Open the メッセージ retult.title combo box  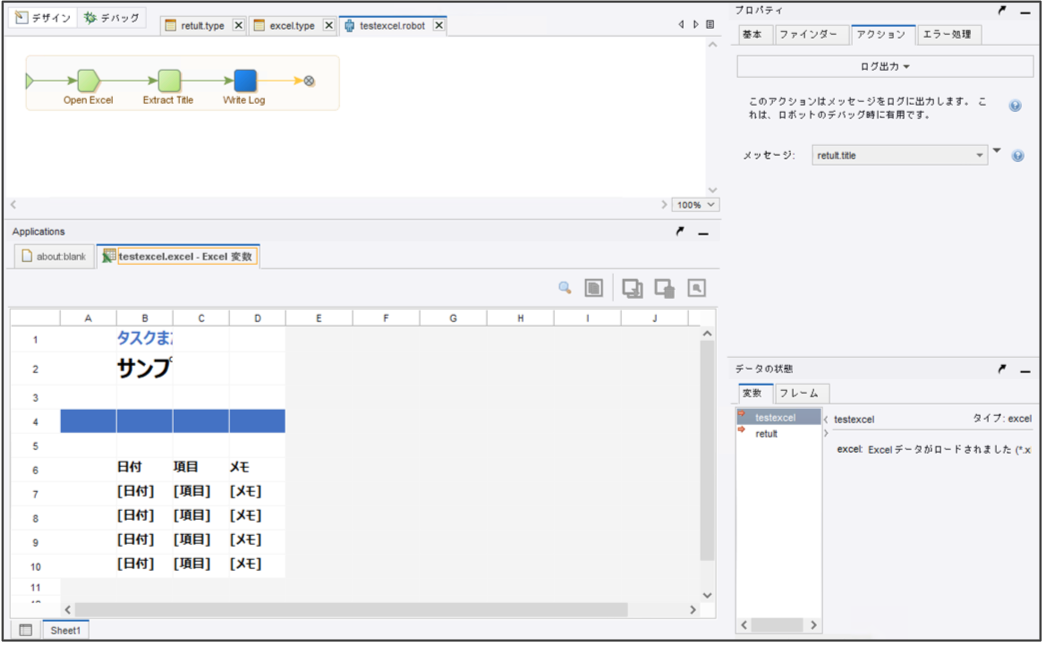899,155
